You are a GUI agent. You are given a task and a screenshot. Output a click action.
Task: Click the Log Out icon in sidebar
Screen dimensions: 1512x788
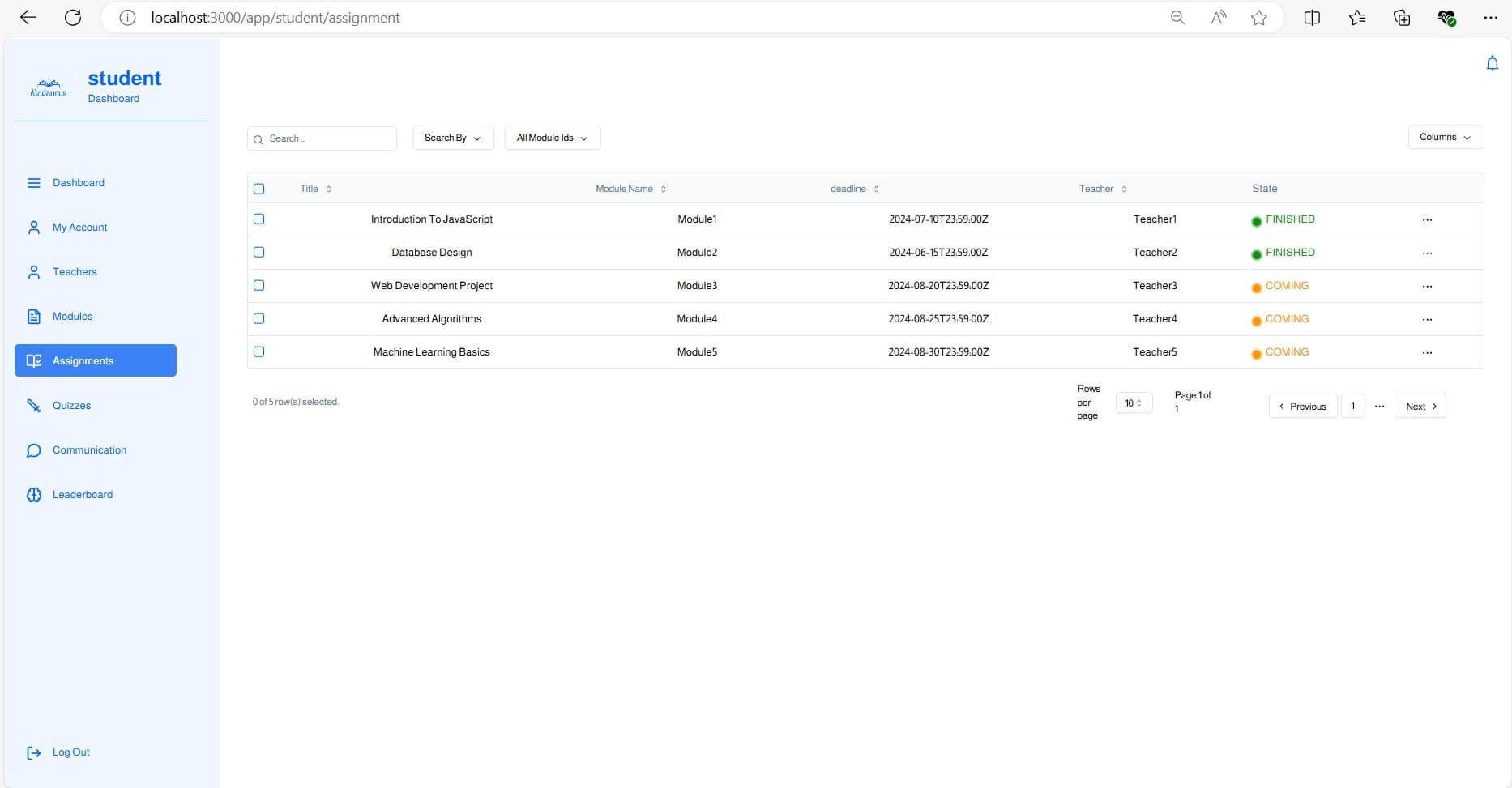tap(34, 753)
